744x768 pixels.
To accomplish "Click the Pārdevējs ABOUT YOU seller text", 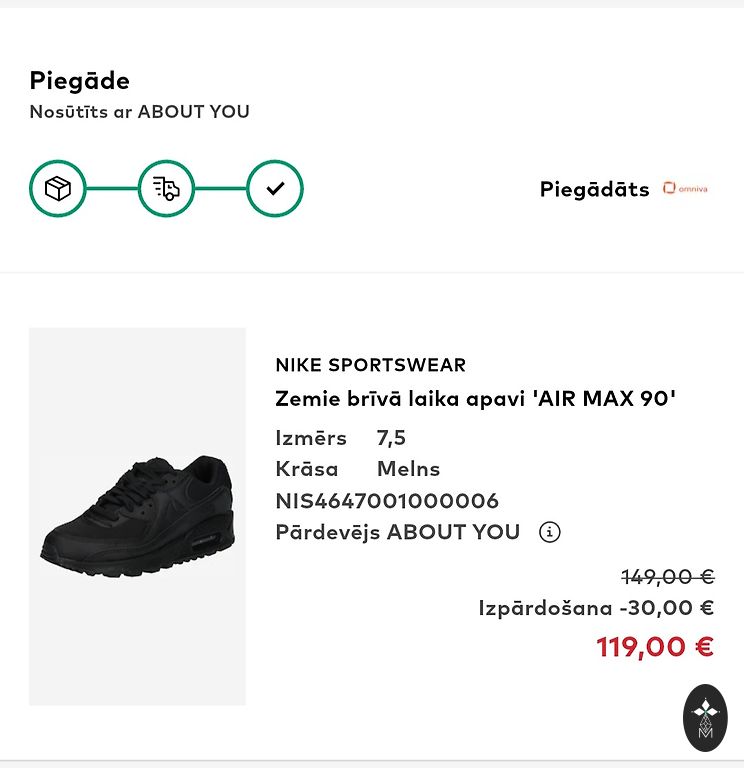I will click(x=397, y=532).
